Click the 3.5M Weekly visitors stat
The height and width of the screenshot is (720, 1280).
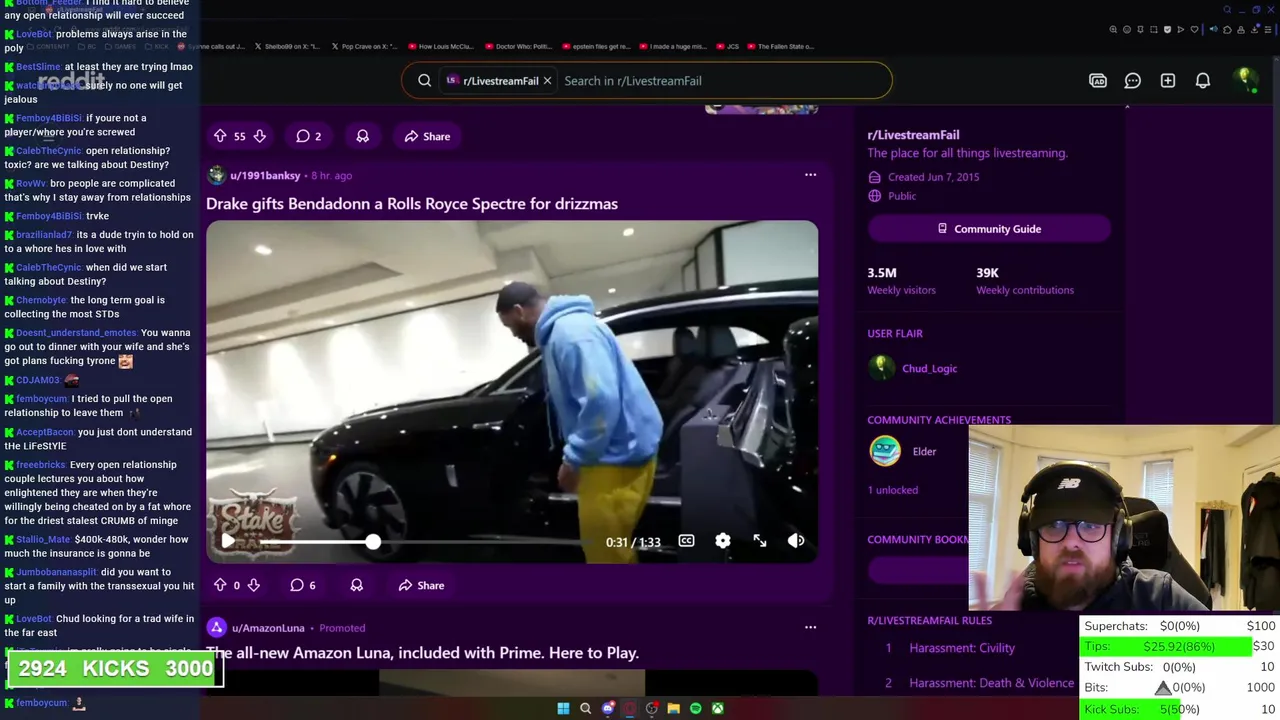901,280
